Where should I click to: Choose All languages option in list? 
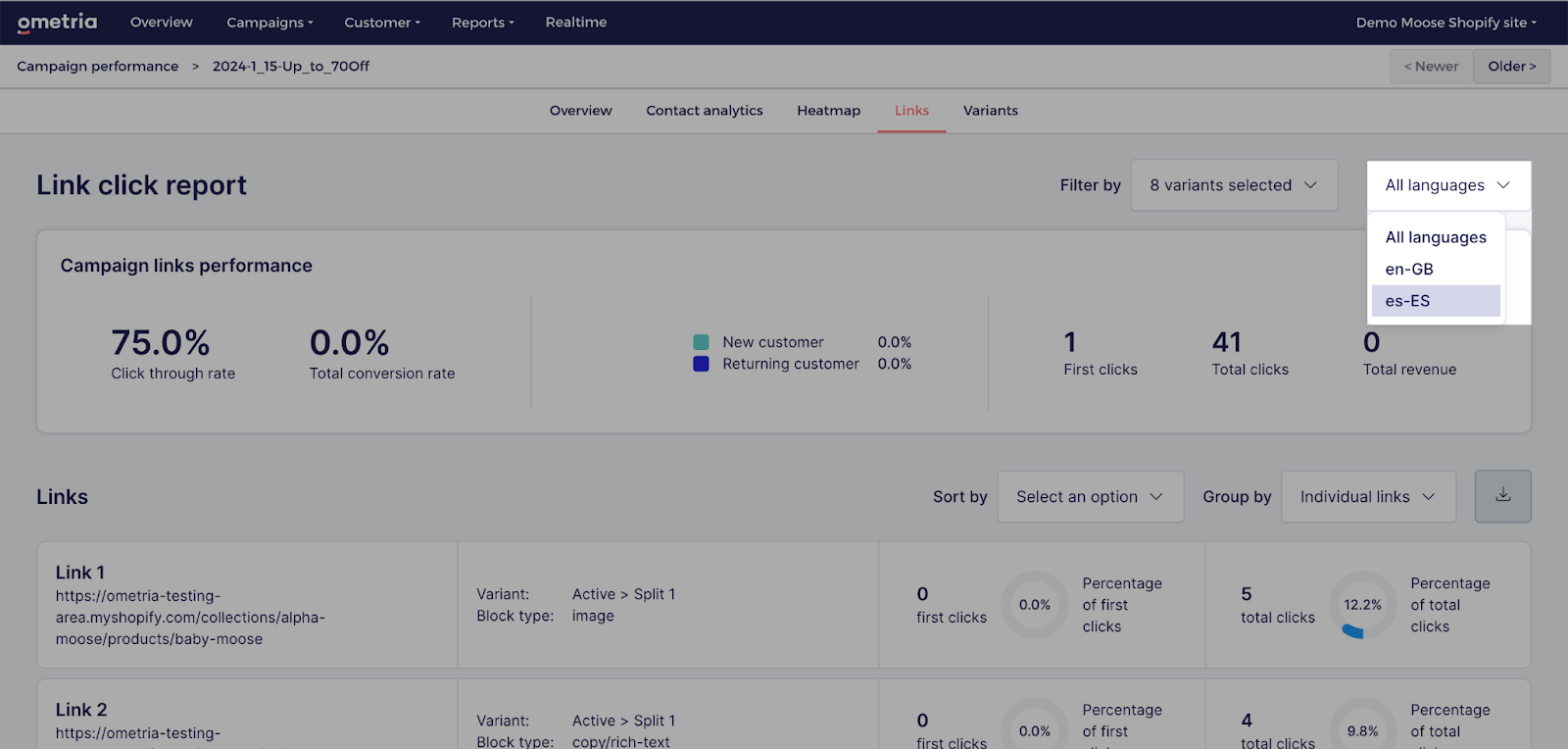(x=1436, y=237)
